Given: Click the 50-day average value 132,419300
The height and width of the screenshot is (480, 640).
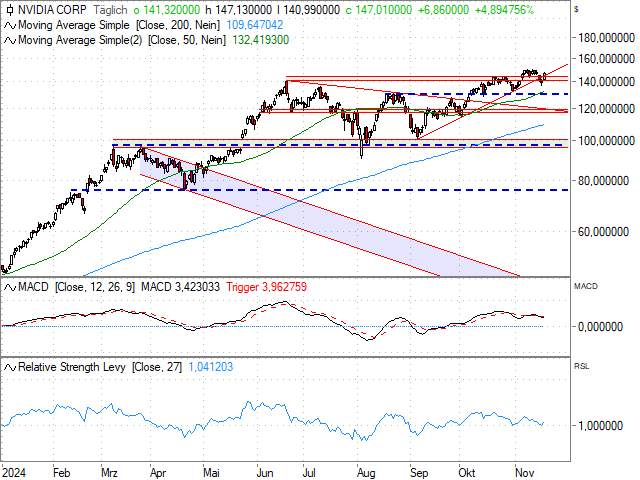Looking at the screenshot, I should point(260,40).
